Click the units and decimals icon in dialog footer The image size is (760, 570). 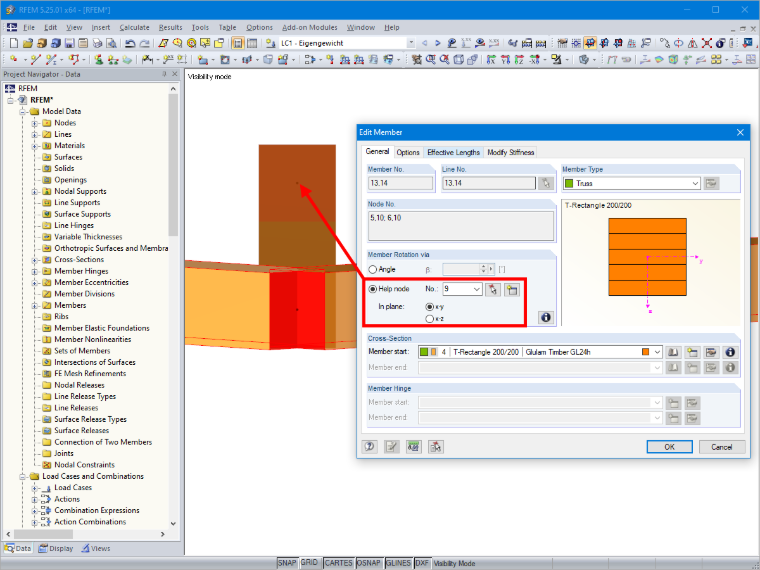click(x=413, y=447)
